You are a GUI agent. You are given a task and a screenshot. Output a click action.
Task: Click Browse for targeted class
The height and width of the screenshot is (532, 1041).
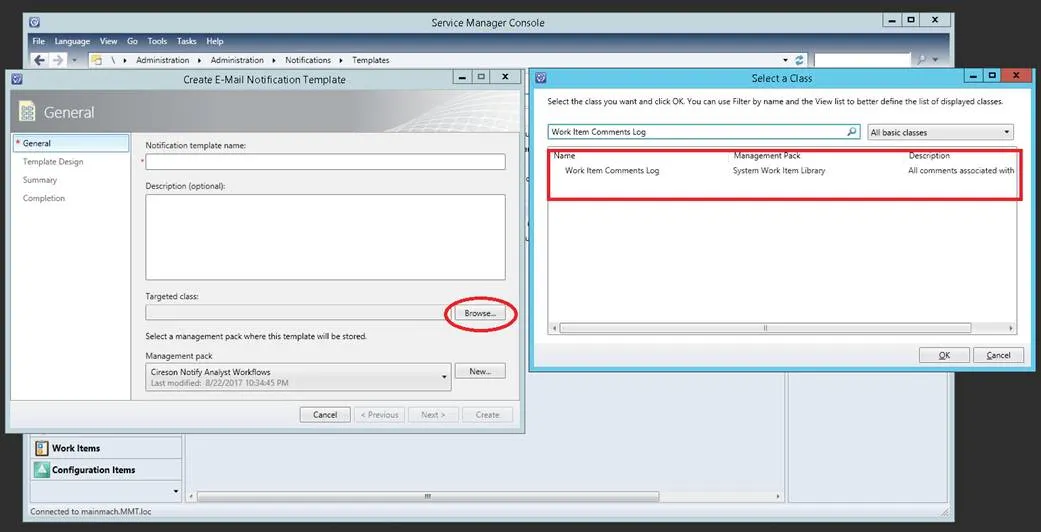pyautogui.click(x=480, y=313)
